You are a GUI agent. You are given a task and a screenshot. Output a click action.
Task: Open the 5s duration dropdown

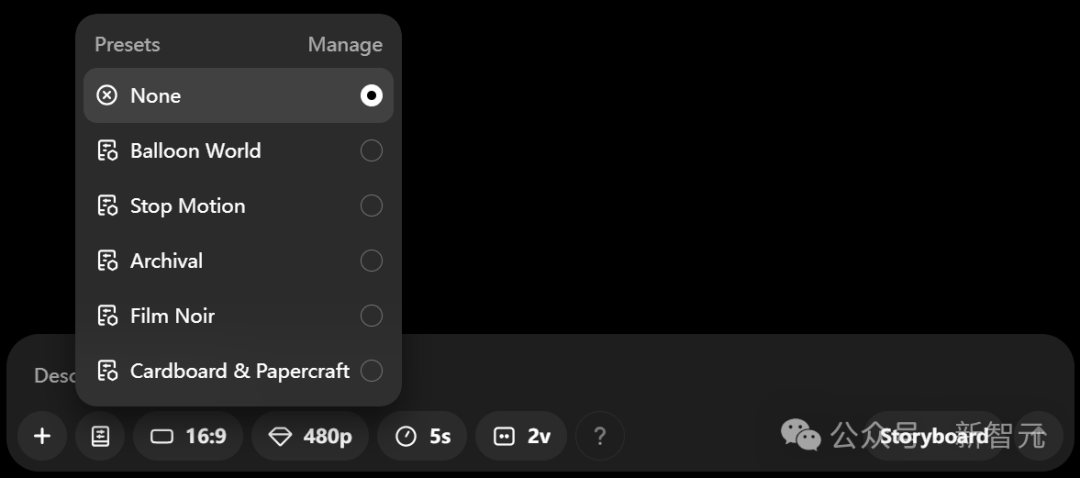pyautogui.click(x=422, y=436)
